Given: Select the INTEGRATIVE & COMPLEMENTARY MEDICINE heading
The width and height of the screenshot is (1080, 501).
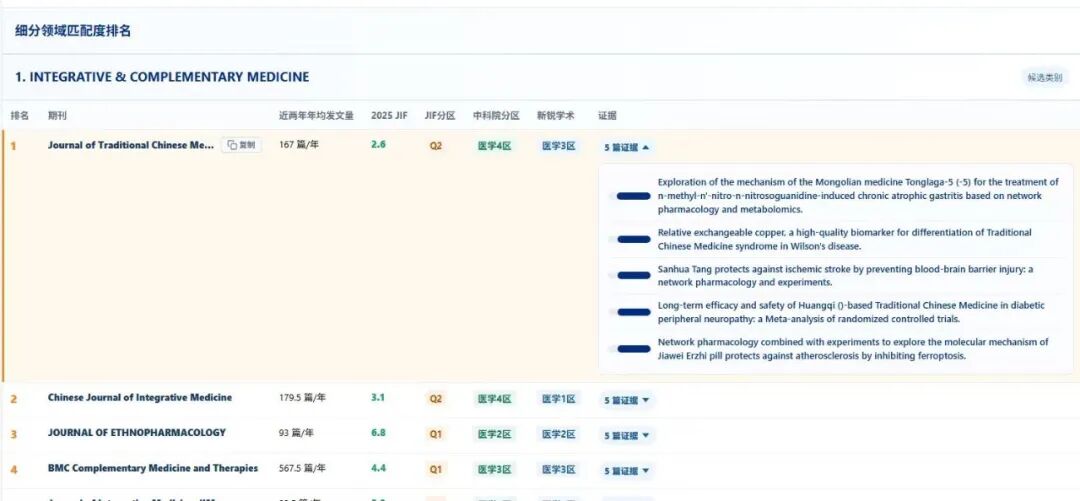Looking at the screenshot, I should click(162, 77).
